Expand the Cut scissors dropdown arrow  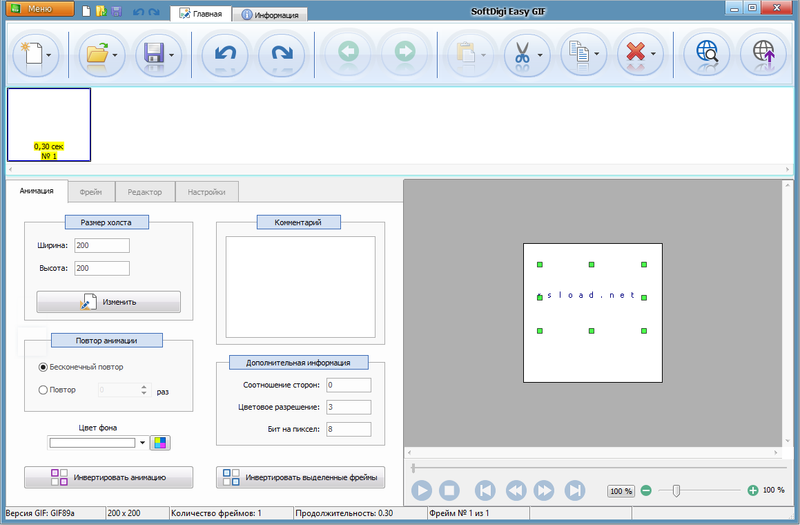(x=540, y=55)
